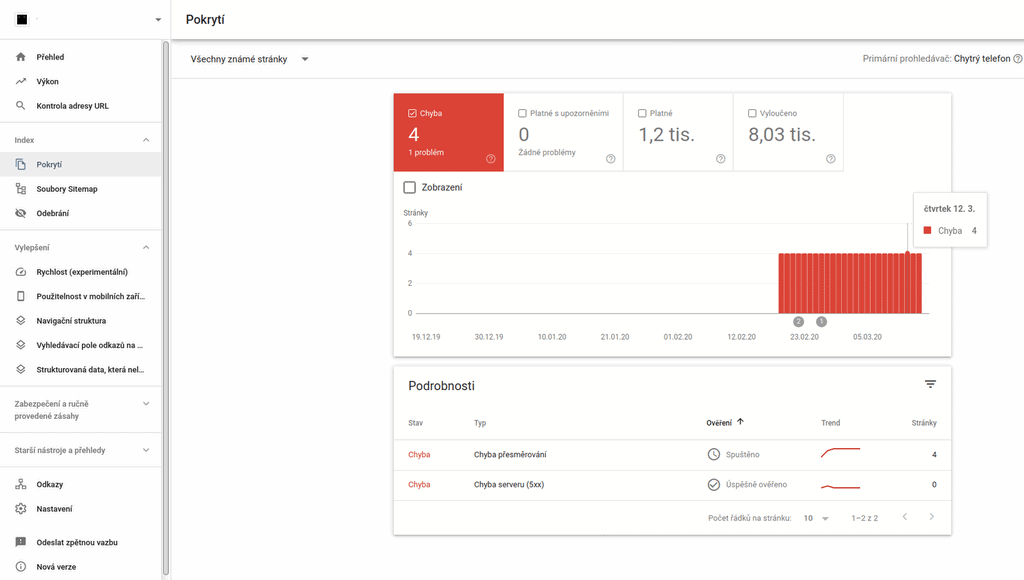Click the clock icon beside Spuštěno
Viewport: 1024px width, 580px height.
[x=714, y=454]
